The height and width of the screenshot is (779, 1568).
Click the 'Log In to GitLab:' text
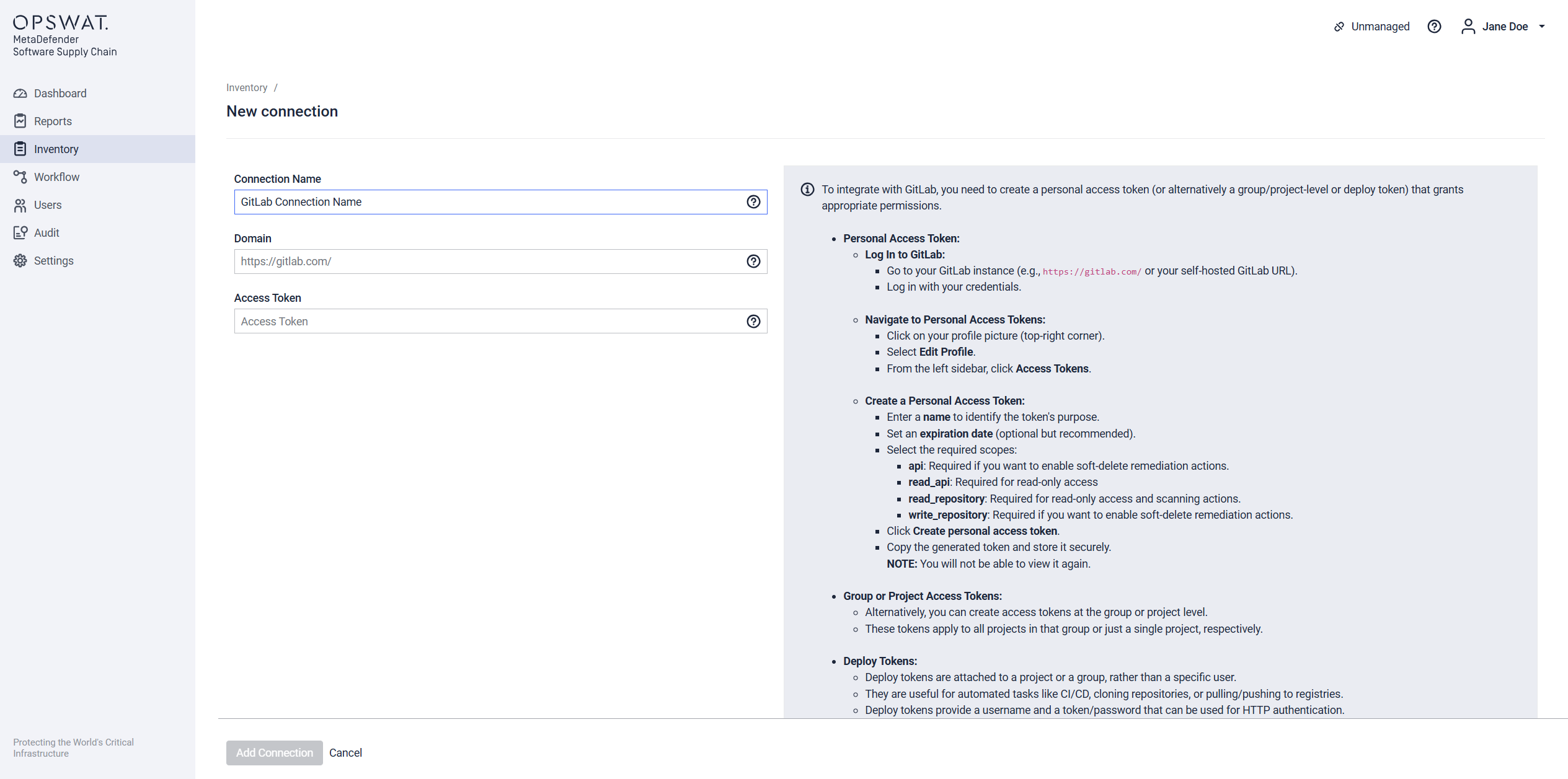click(x=905, y=255)
